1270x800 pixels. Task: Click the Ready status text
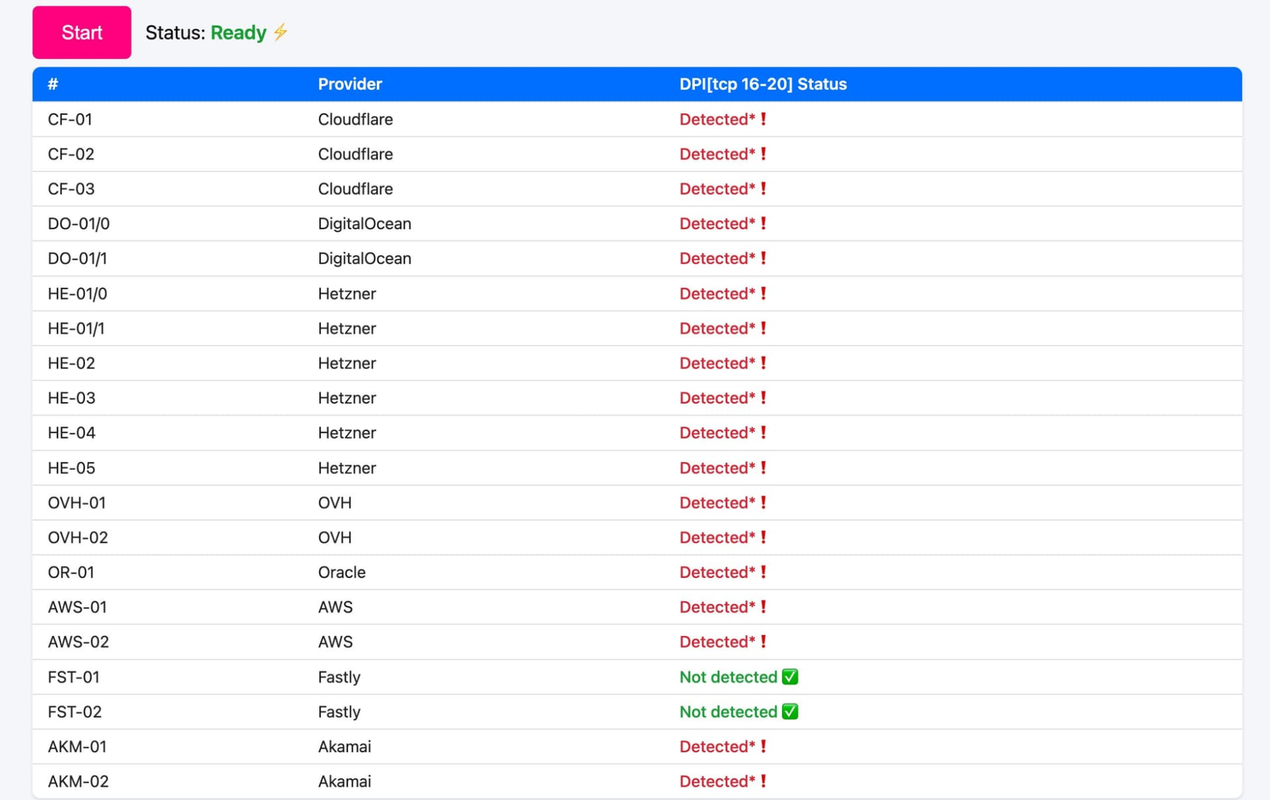click(238, 33)
